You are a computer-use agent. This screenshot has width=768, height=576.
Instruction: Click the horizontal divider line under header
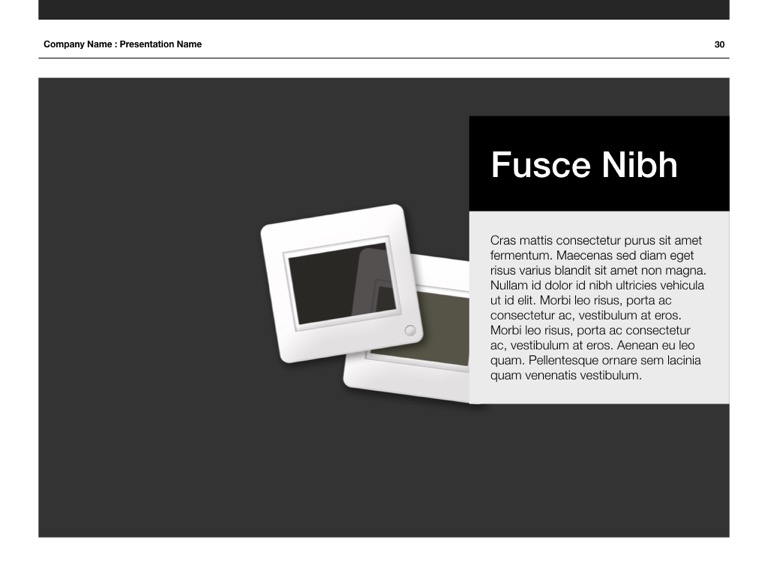[384, 58]
